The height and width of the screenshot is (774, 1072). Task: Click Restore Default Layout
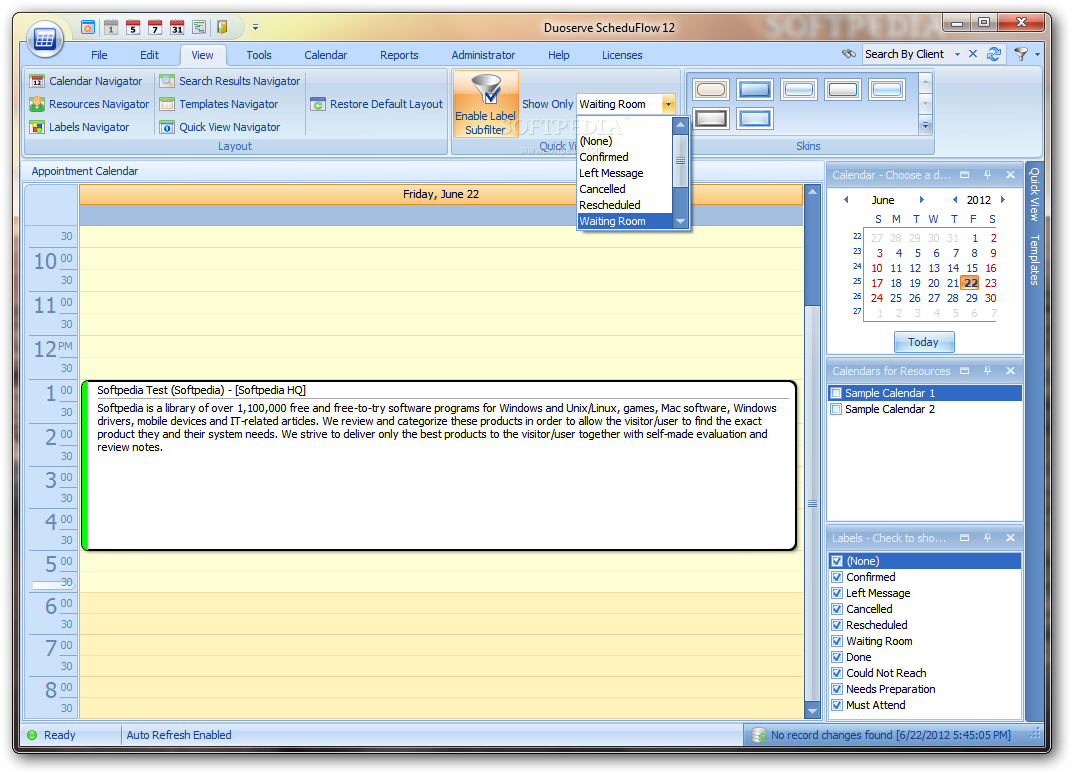(377, 104)
